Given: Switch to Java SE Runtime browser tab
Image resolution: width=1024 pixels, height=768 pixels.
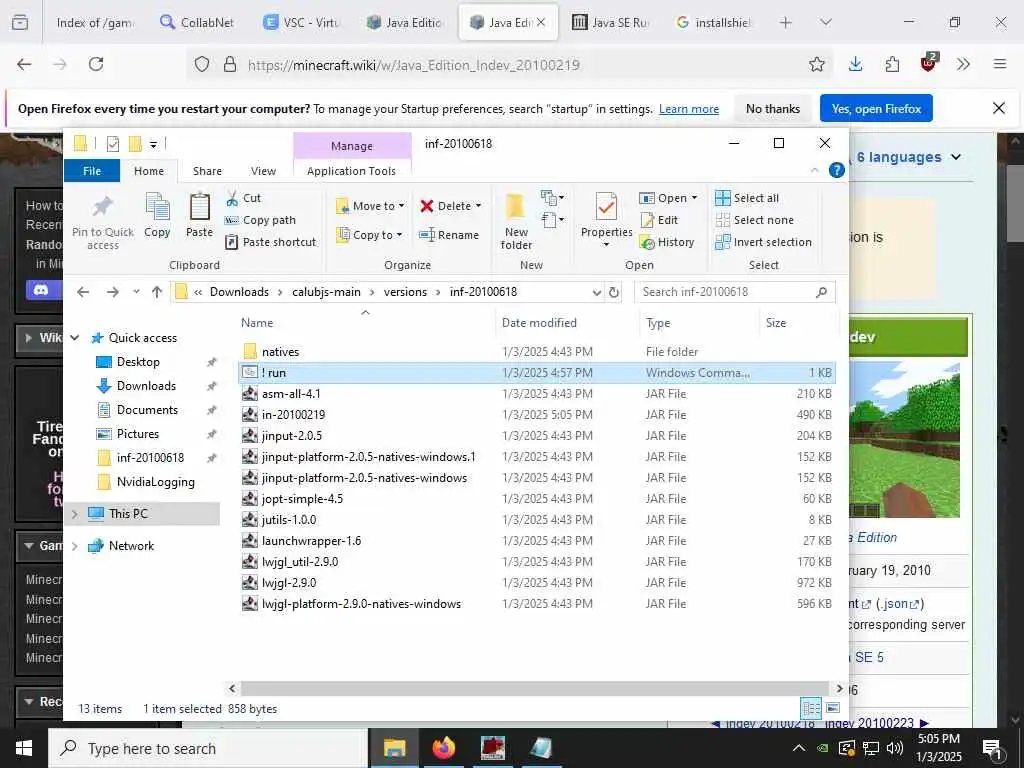Looking at the screenshot, I should click(x=612, y=22).
